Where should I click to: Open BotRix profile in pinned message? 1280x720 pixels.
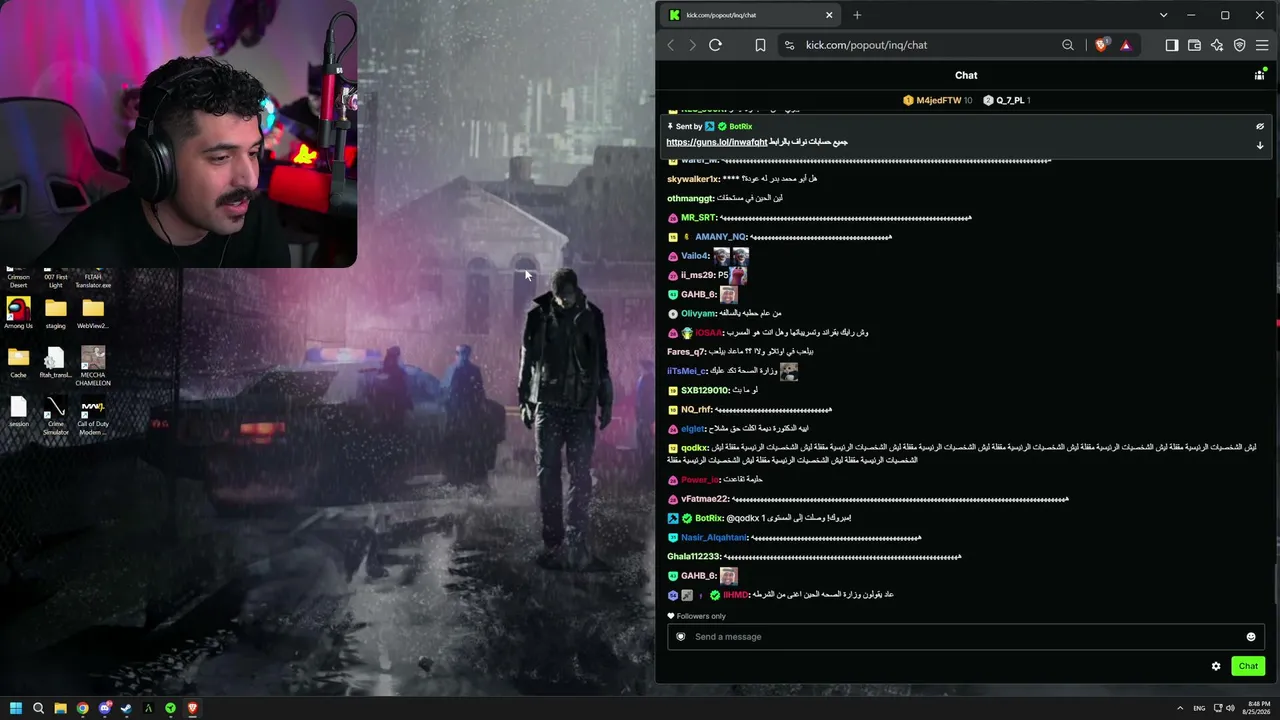[740, 127]
